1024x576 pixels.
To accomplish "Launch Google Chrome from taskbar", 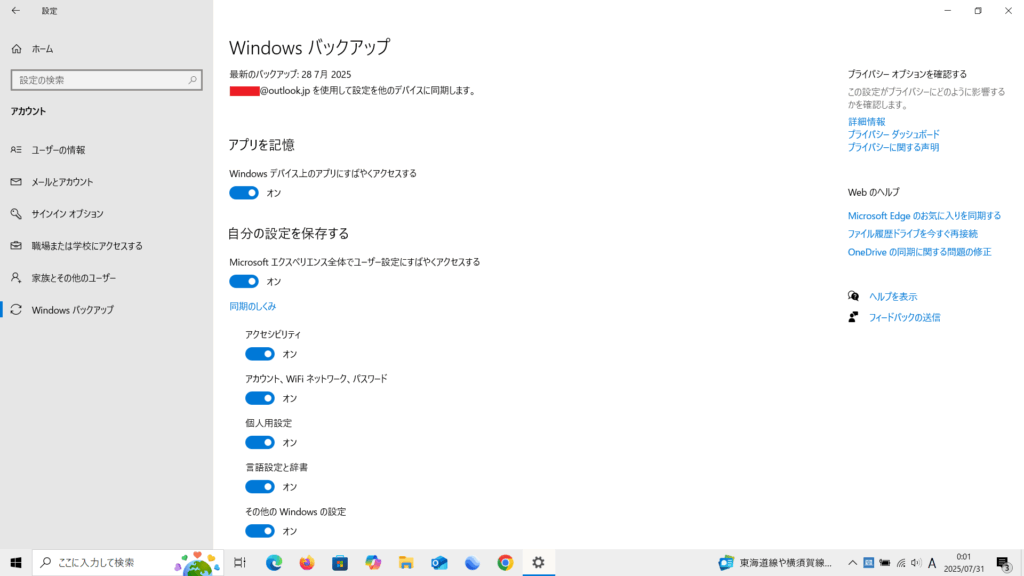I will tap(505, 562).
